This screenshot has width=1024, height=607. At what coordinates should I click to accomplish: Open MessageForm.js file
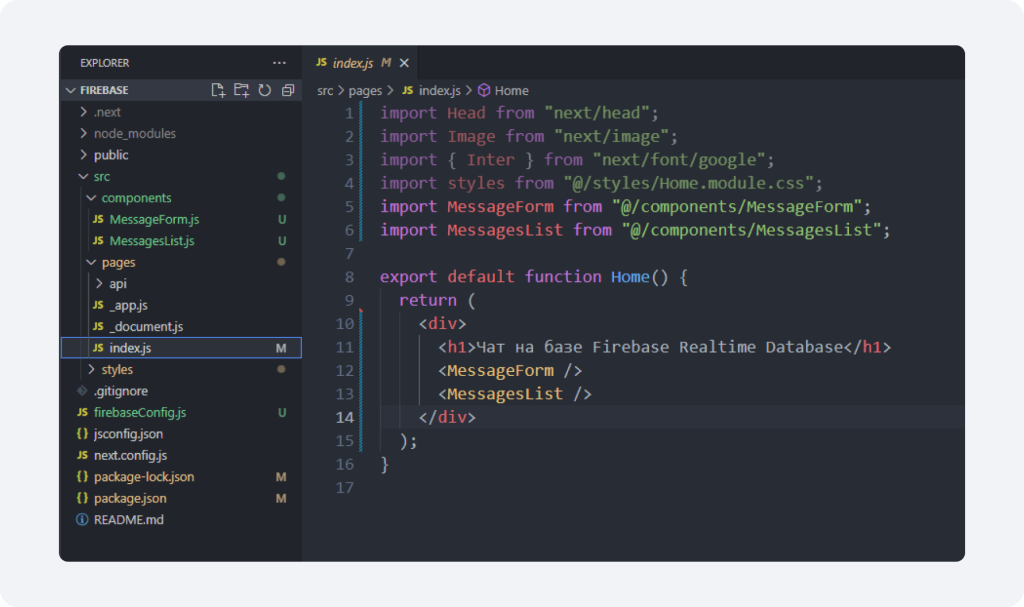[x=154, y=220]
